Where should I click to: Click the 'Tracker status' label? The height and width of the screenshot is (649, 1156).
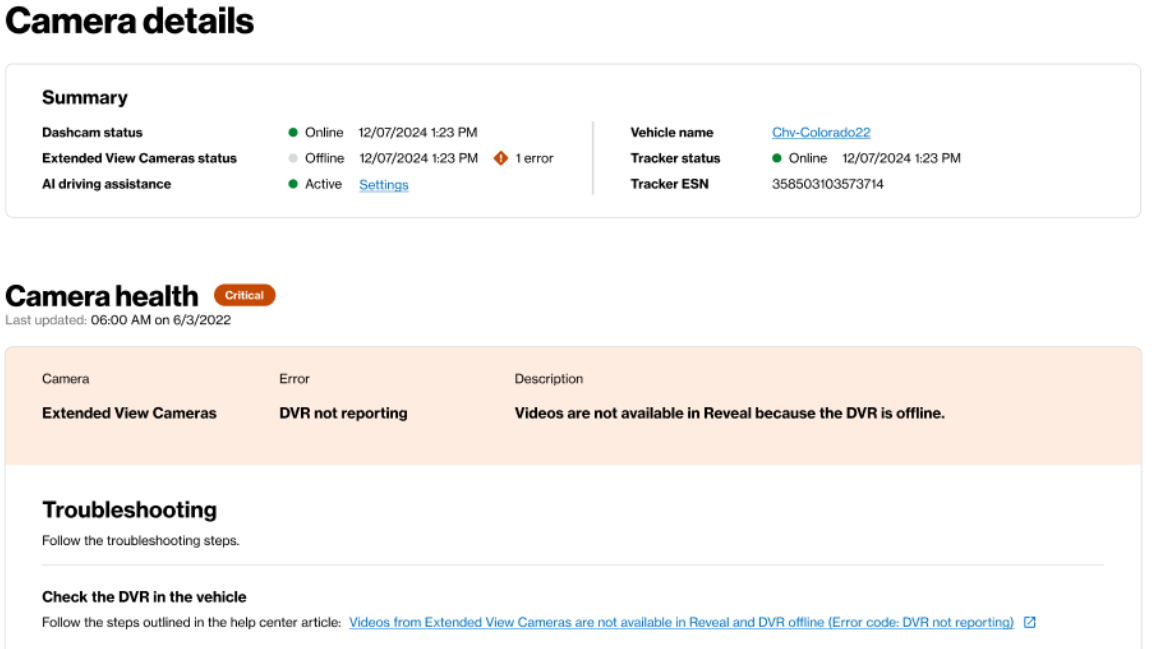(675, 159)
